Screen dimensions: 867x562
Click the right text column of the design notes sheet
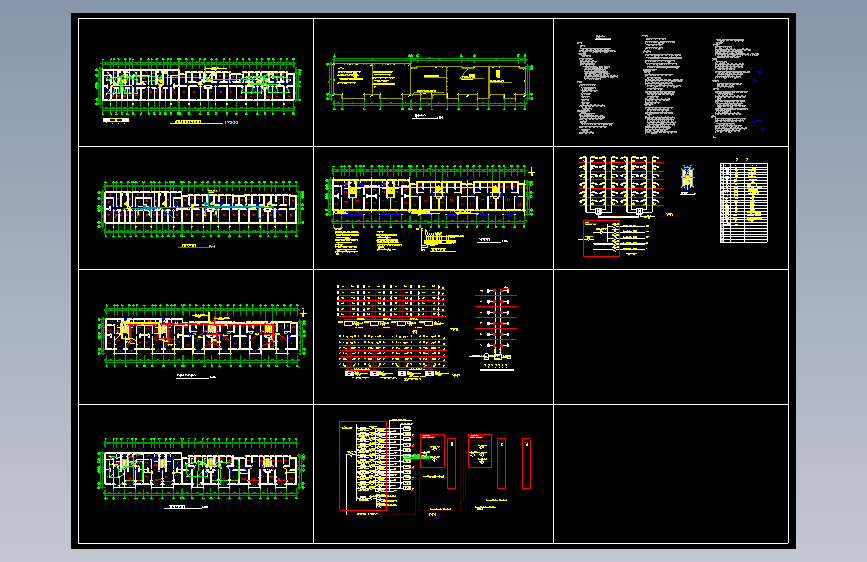click(x=738, y=87)
